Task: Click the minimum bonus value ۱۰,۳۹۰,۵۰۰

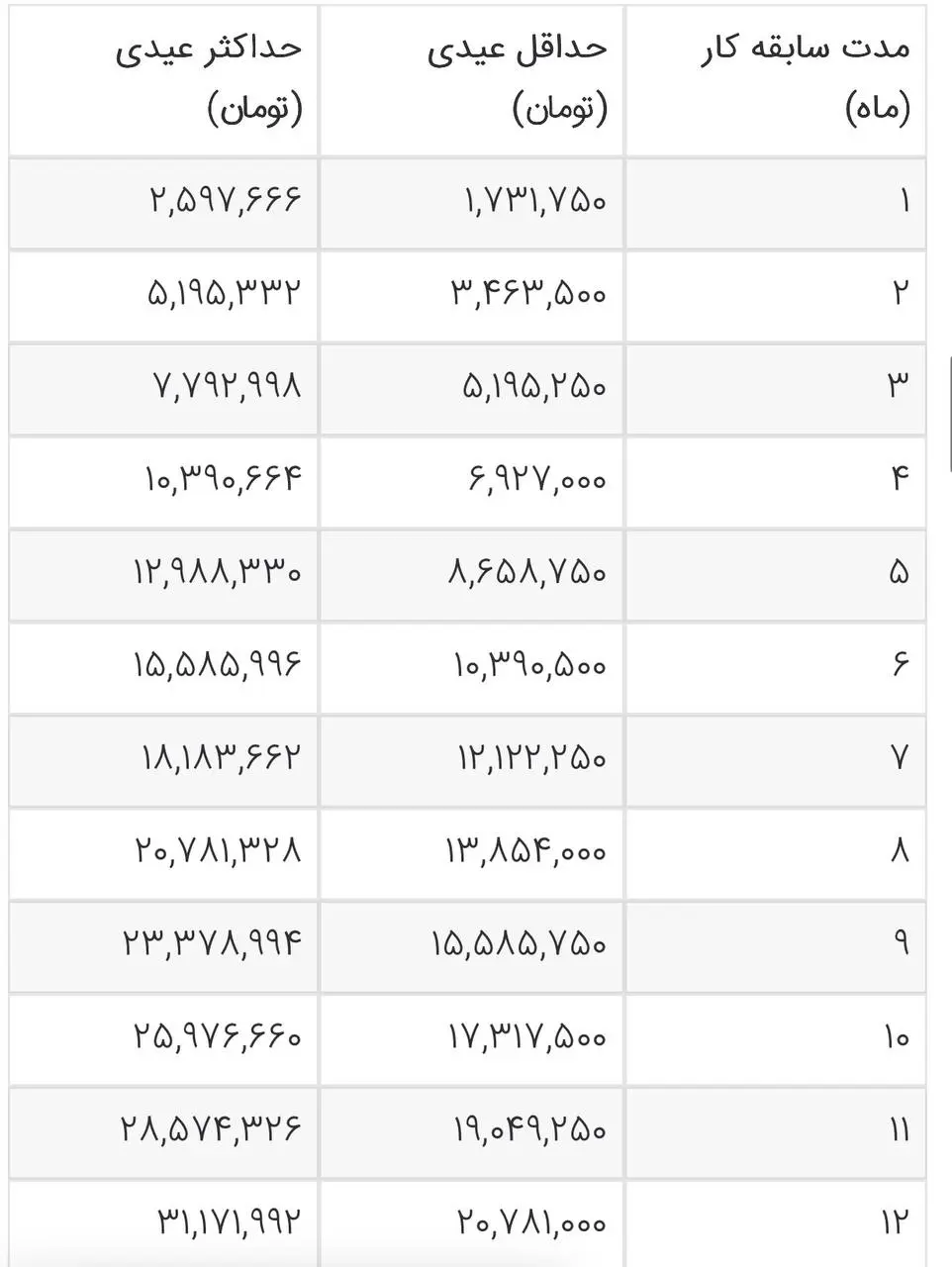Action: 529,665
